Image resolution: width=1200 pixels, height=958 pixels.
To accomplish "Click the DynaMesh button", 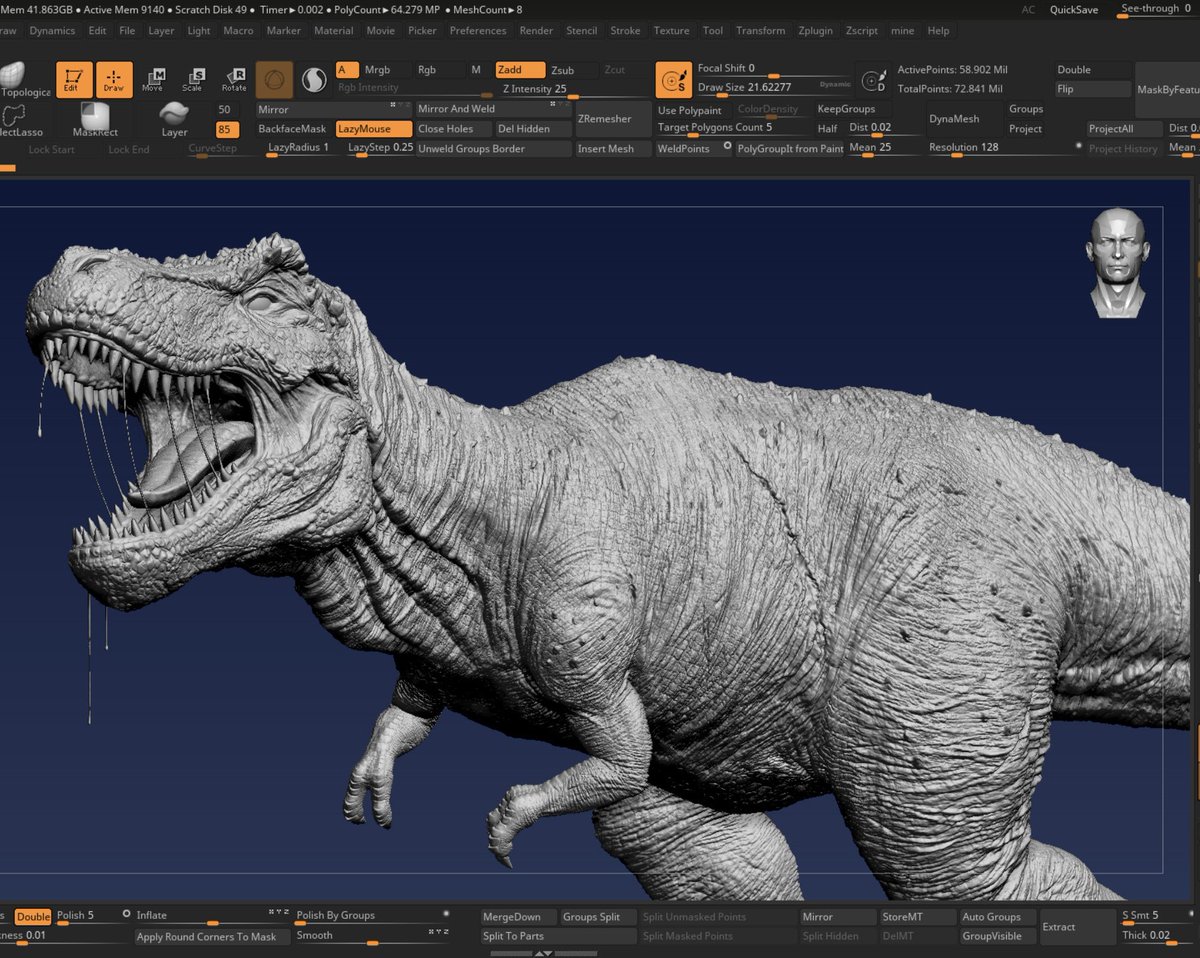I will tap(953, 119).
